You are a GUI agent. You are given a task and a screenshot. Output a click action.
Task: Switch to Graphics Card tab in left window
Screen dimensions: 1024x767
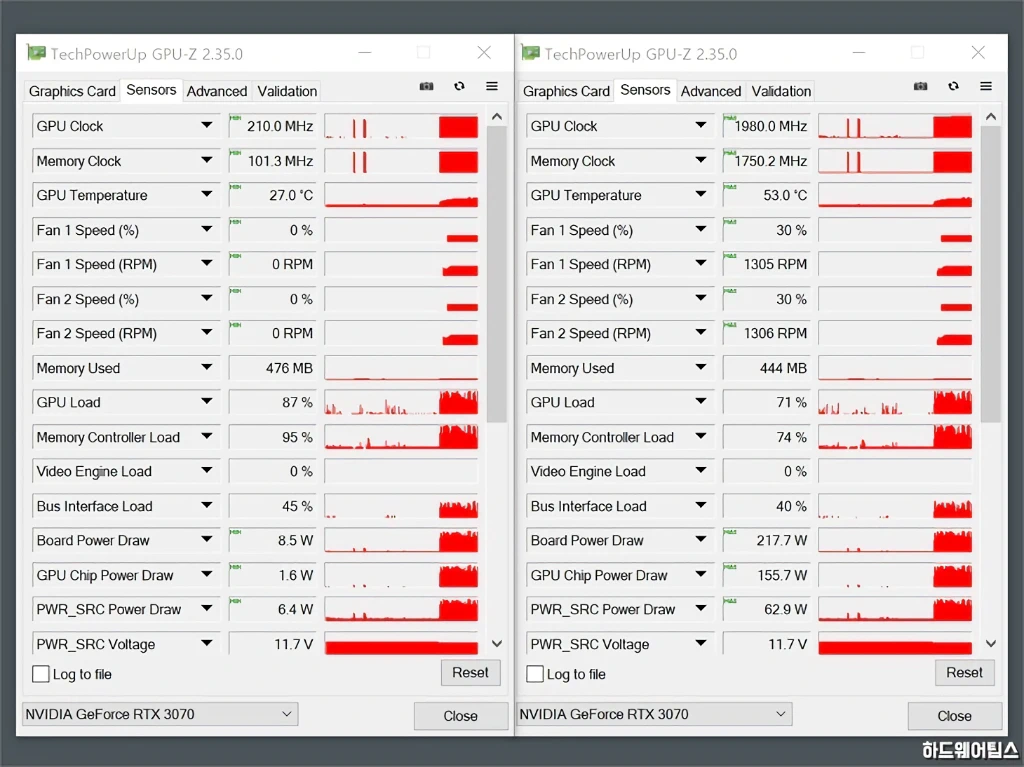coord(72,91)
